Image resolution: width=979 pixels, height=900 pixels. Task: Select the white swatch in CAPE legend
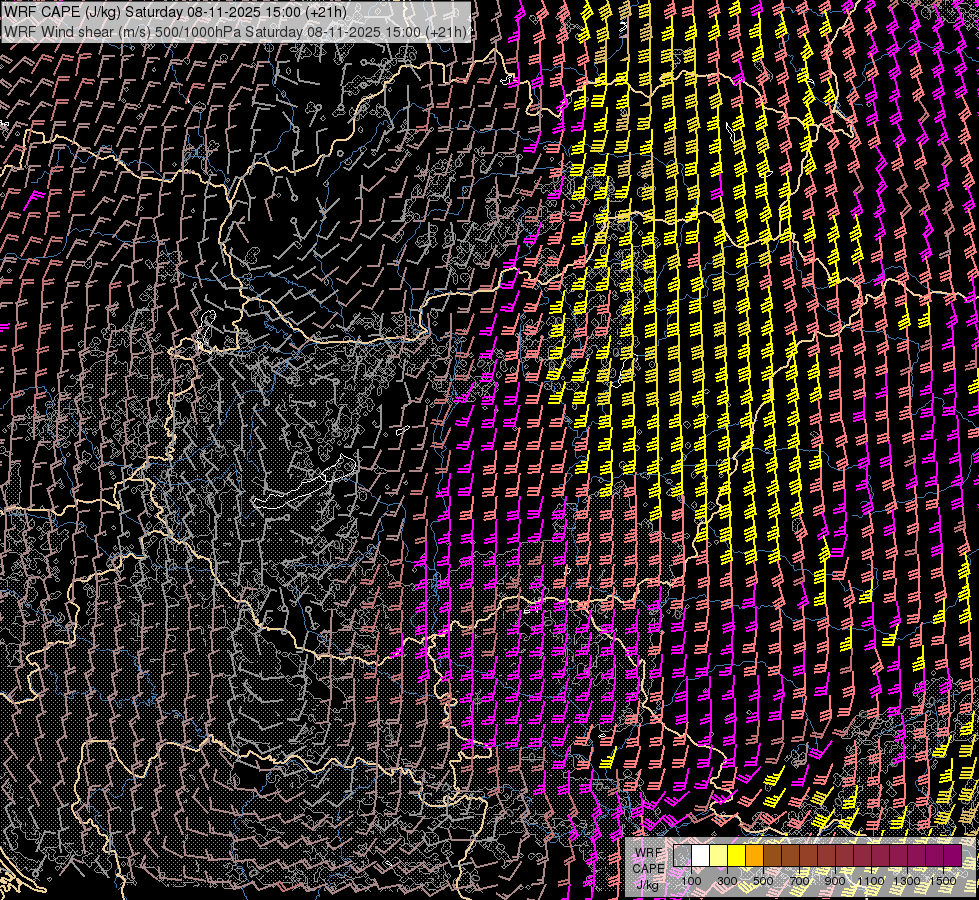click(700, 856)
